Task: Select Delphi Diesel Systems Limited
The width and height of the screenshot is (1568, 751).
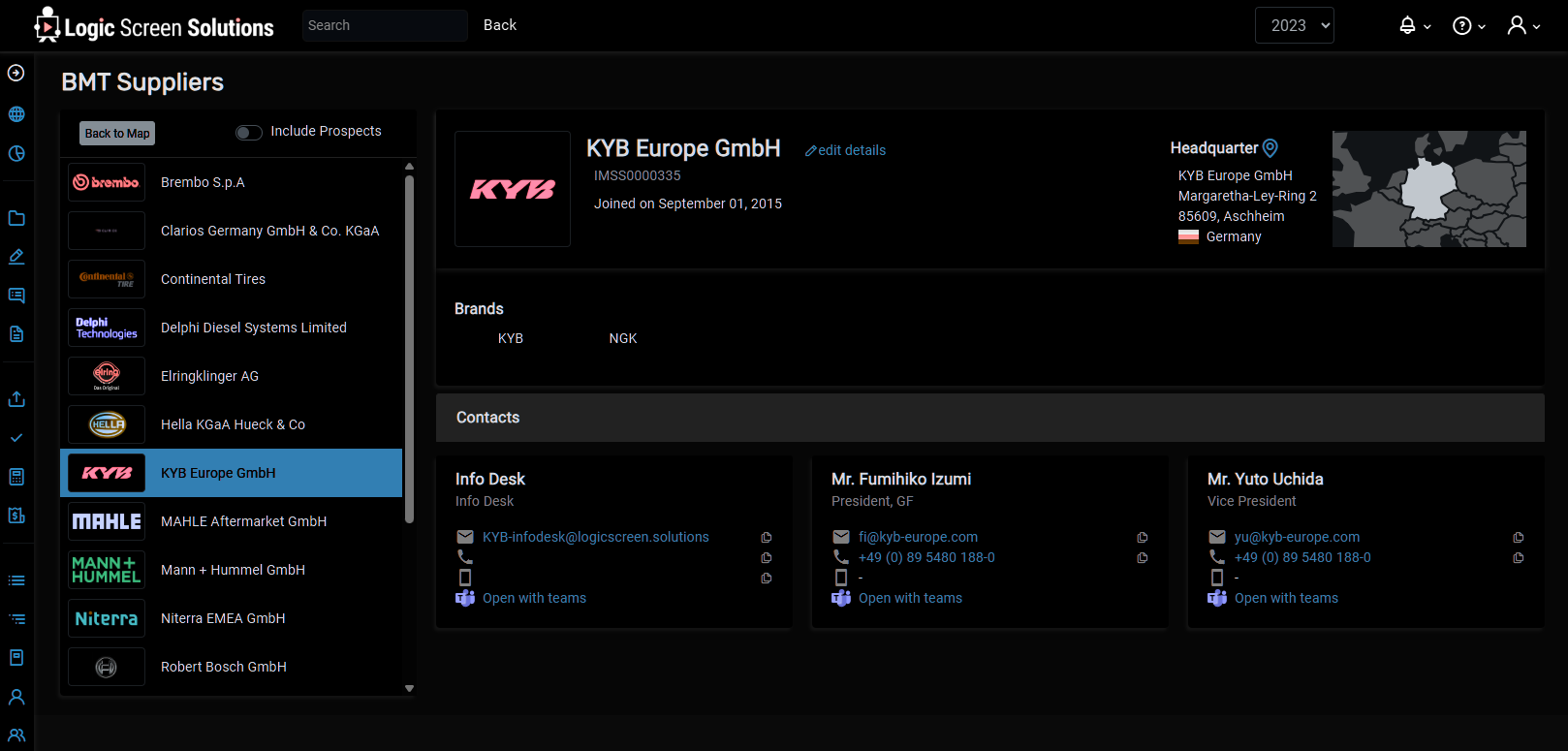Action: pyautogui.click(x=231, y=328)
